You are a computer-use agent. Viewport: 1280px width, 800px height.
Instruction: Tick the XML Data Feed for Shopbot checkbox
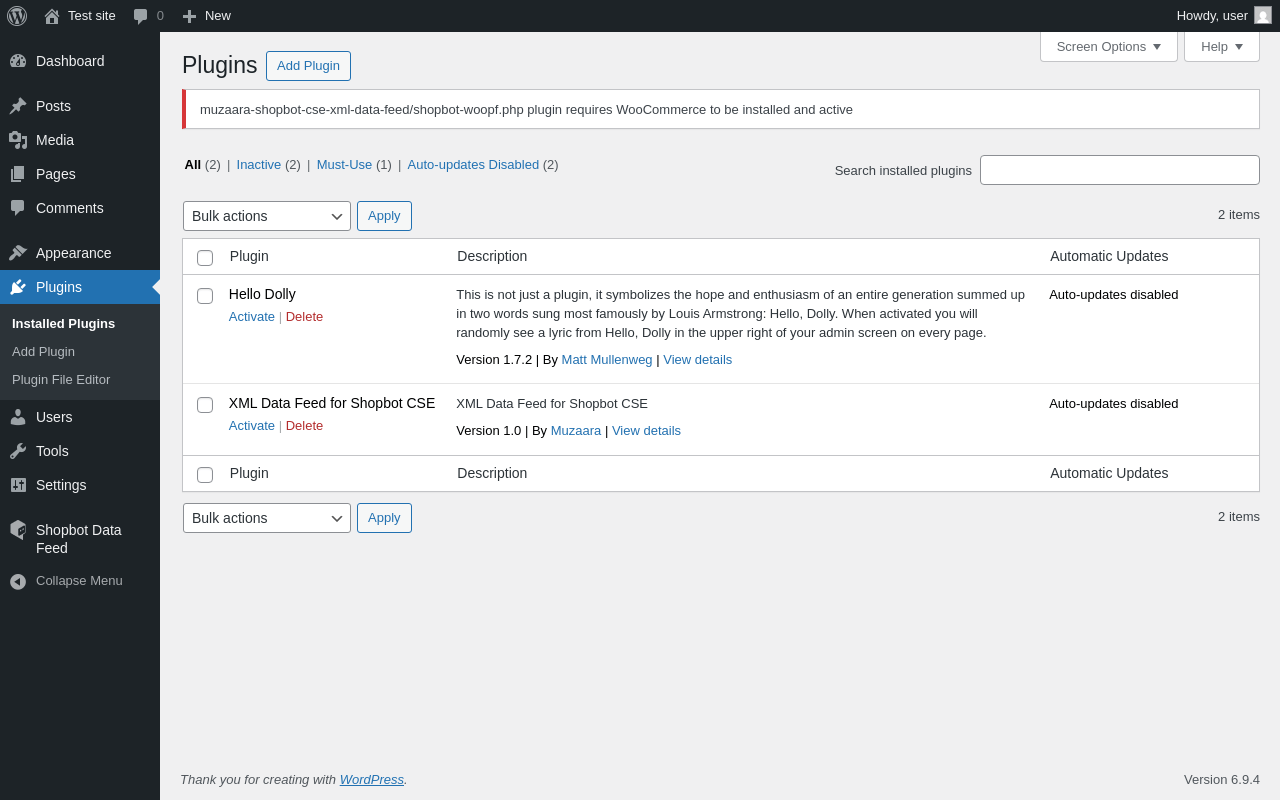[205, 405]
